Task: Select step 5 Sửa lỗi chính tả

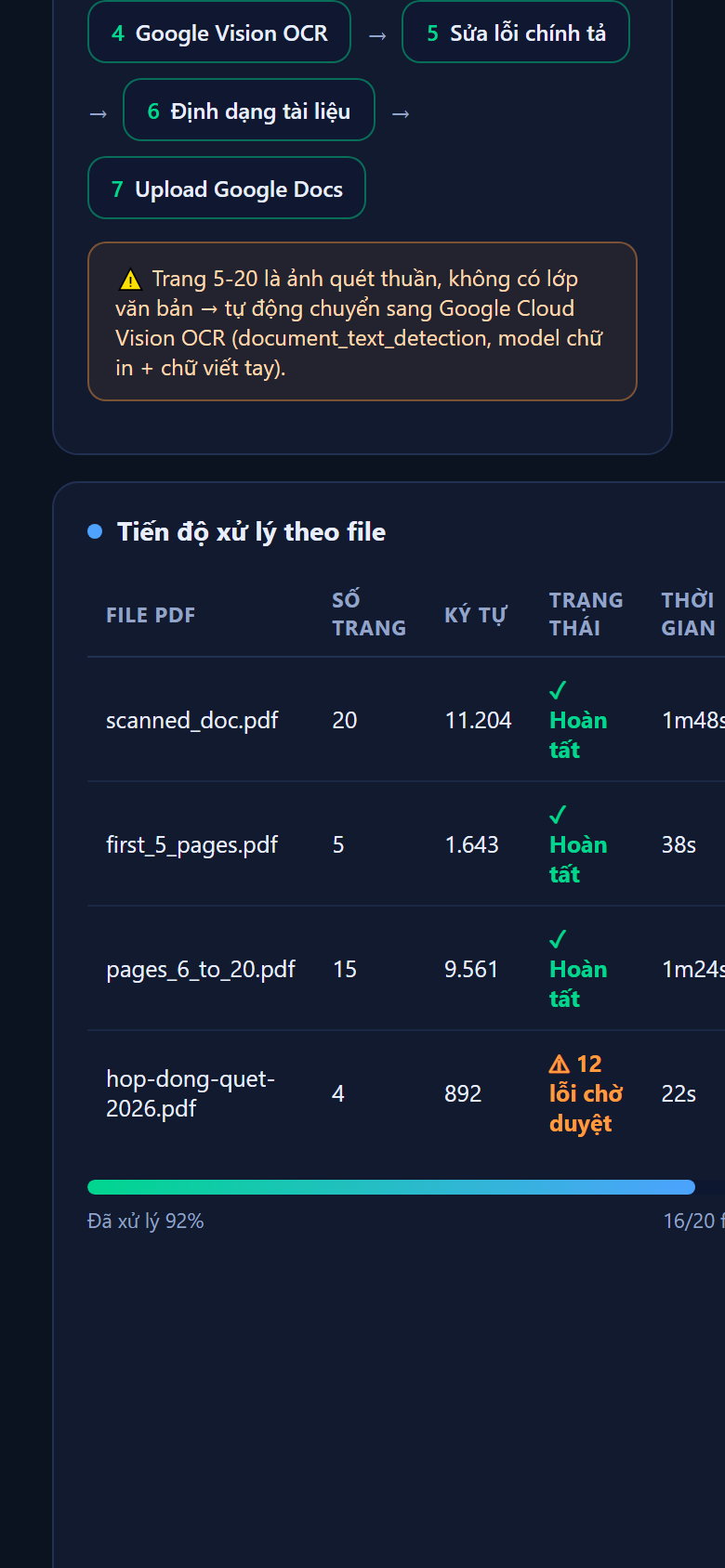Action: pyautogui.click(x=516, y=33)
